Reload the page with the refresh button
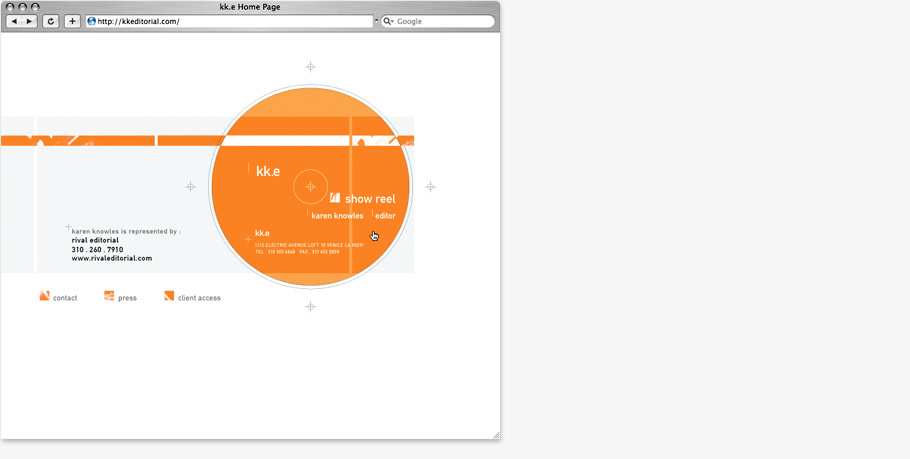910x459 pixels. tap(51, 21)
